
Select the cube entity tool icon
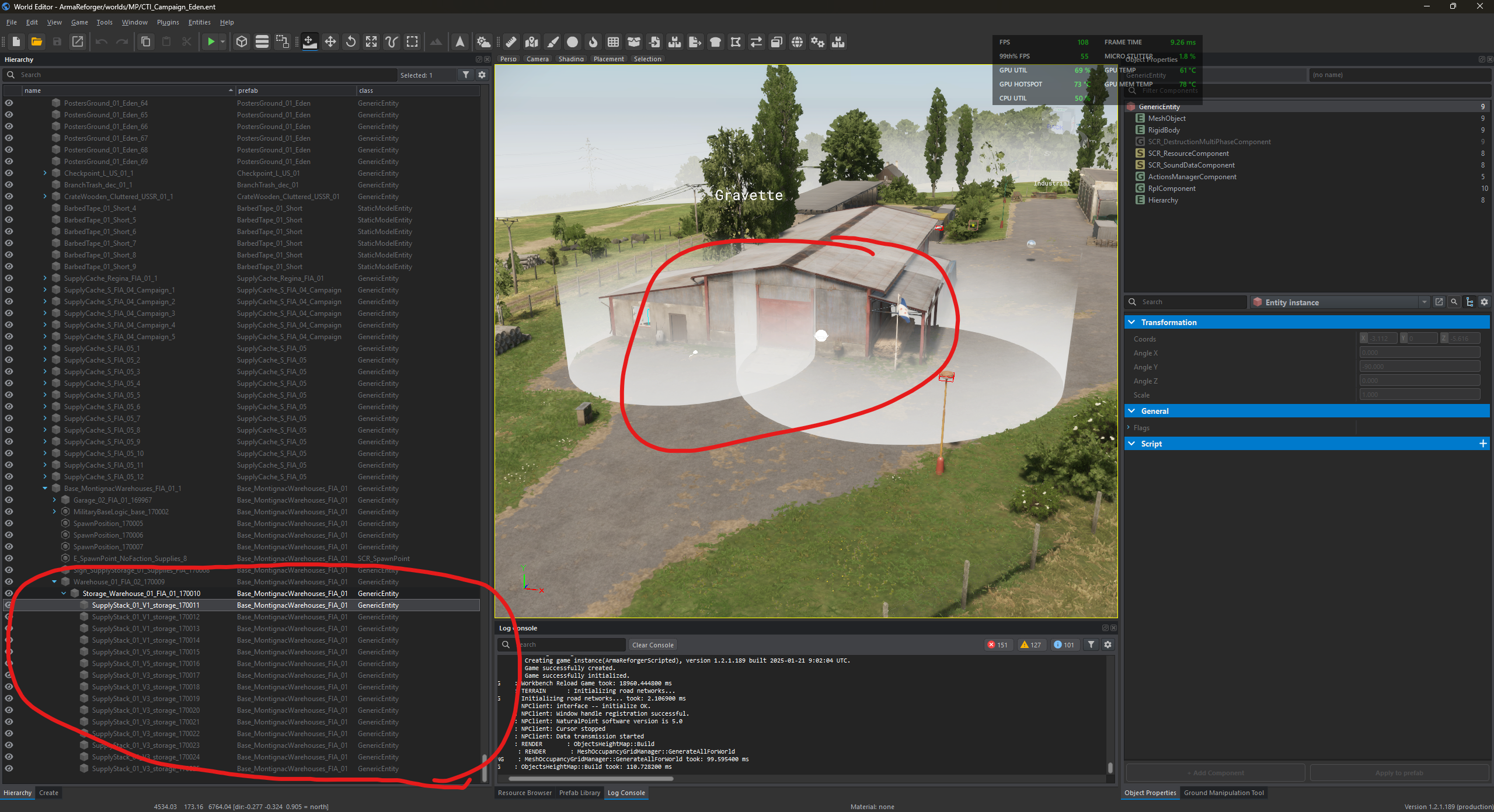242,41
